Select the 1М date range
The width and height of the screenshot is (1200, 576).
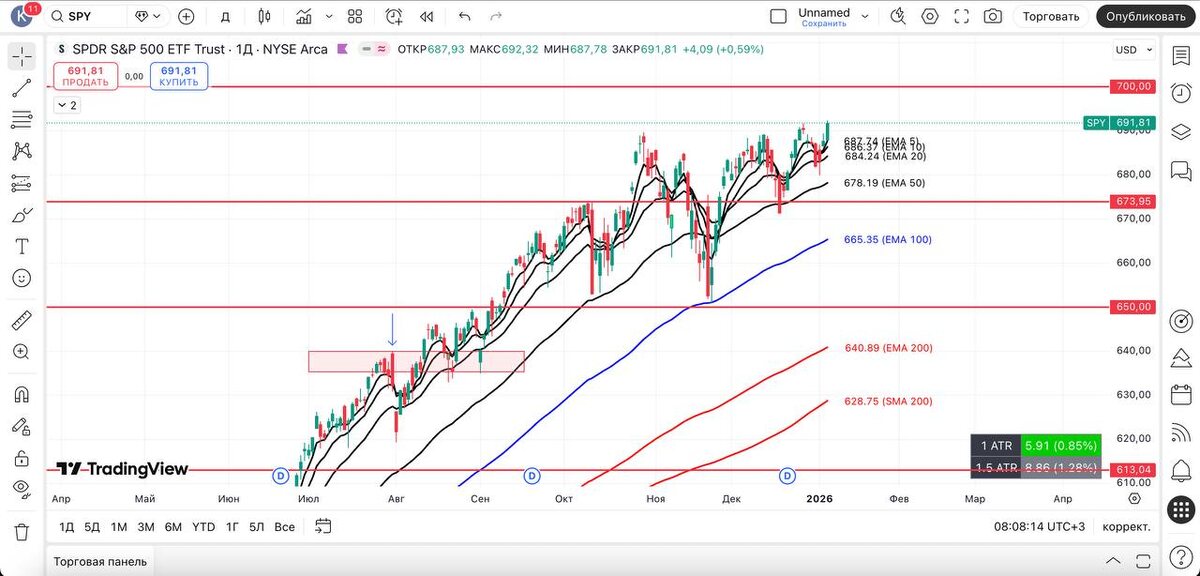pyautogui.click(x=119, y=526)
